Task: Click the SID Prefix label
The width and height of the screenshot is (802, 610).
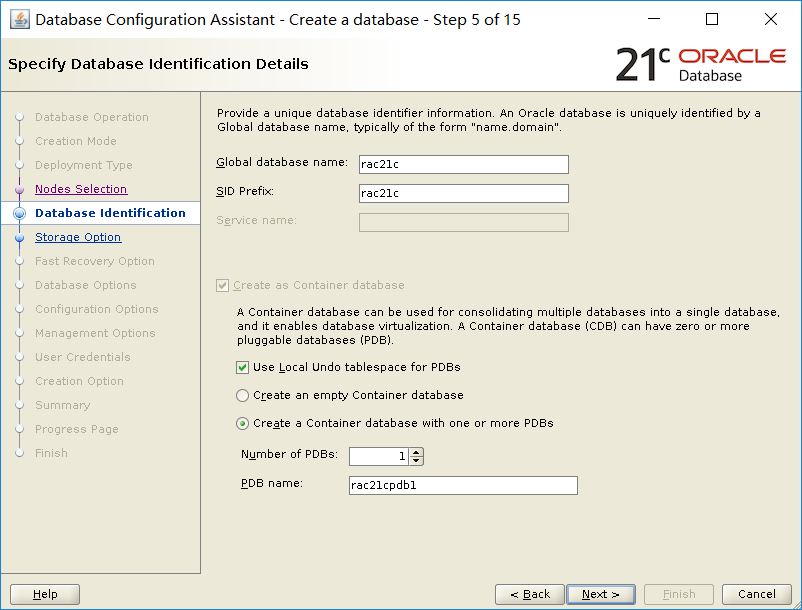Action: pyautogui.click(x=245, y=191)
